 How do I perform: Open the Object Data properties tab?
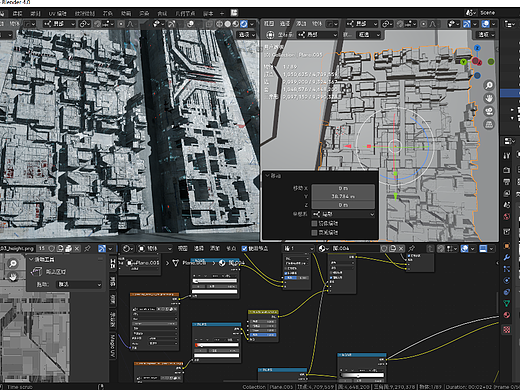(507, 303)
